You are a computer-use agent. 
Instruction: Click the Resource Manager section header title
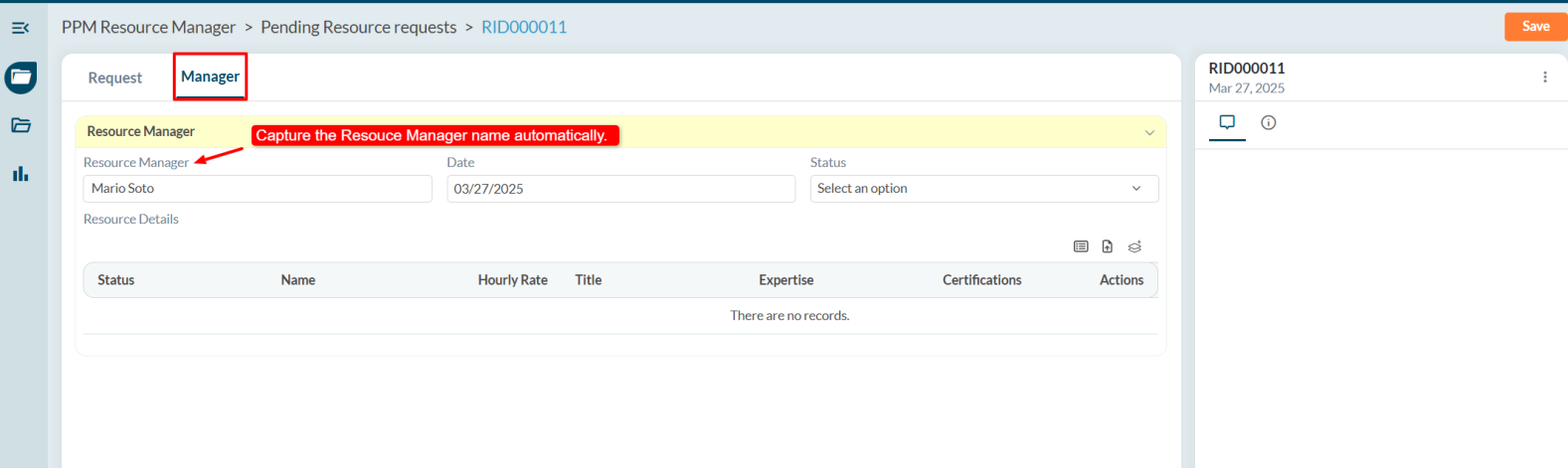coord(141,131)
